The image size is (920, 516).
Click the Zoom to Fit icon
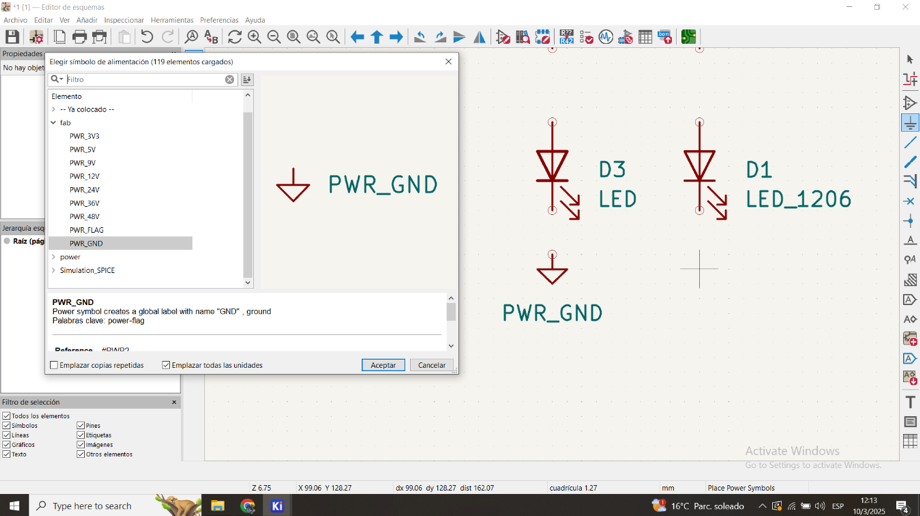point(293,37)
